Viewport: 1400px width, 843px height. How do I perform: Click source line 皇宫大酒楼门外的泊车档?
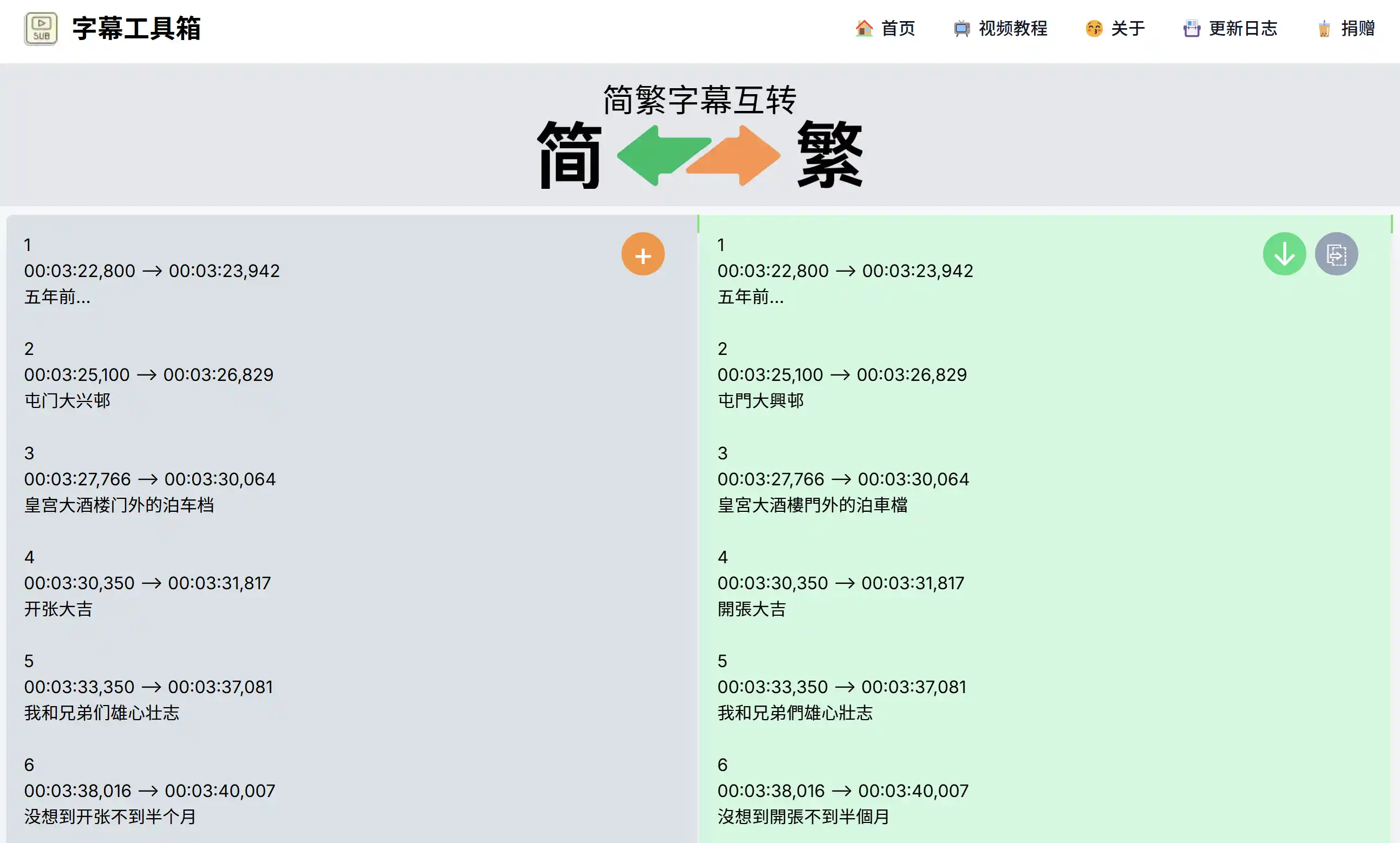pos(119,505)
